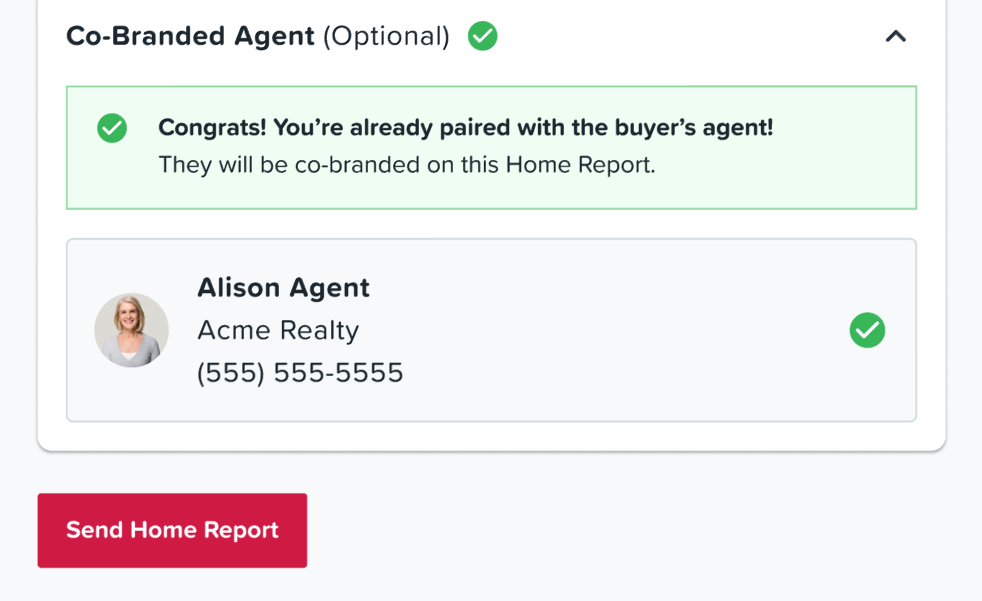Select the Alison Agent name
Image resolution: width=982 pixels, height=601 pixels.
click(x=284, y=288)
